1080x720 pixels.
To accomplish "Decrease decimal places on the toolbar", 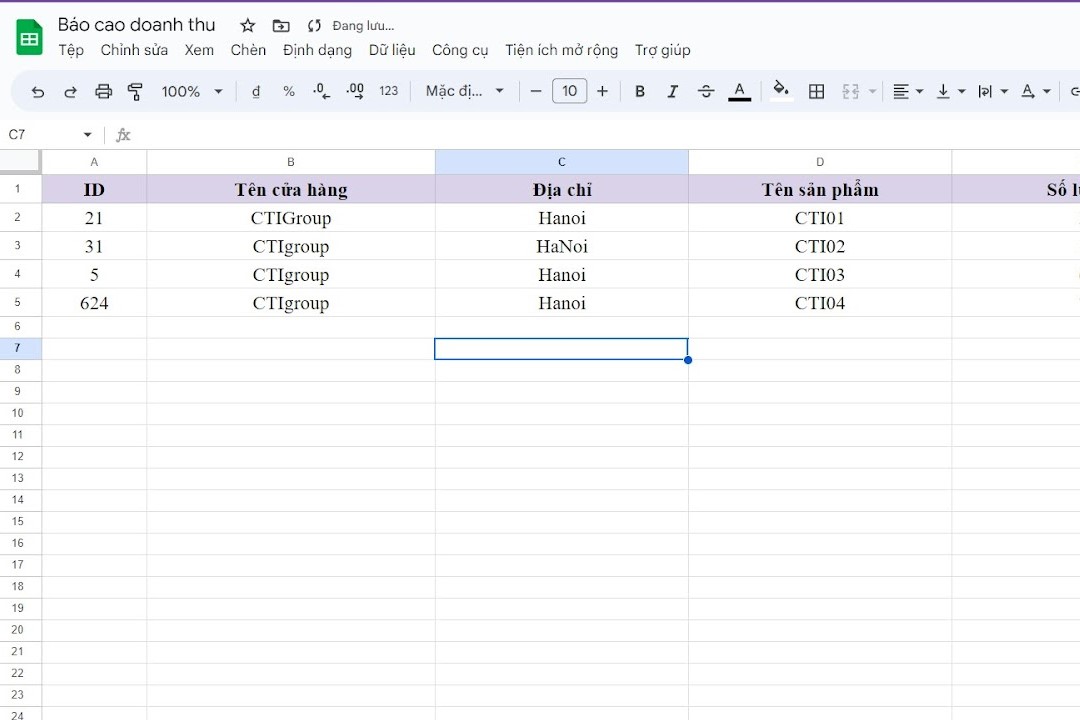I will pos(320,90).
